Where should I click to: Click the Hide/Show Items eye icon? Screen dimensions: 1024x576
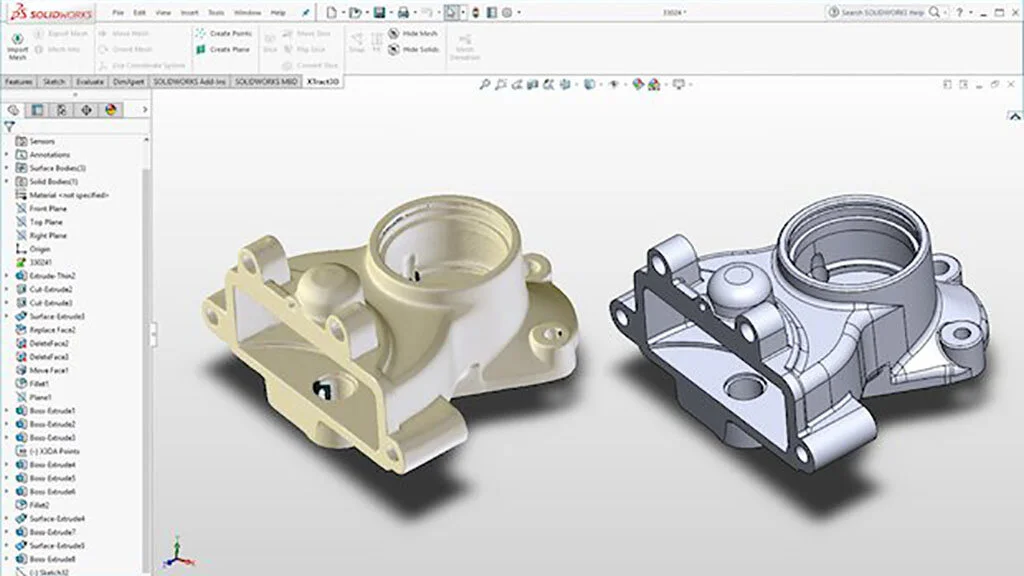[x=614, y=84]
